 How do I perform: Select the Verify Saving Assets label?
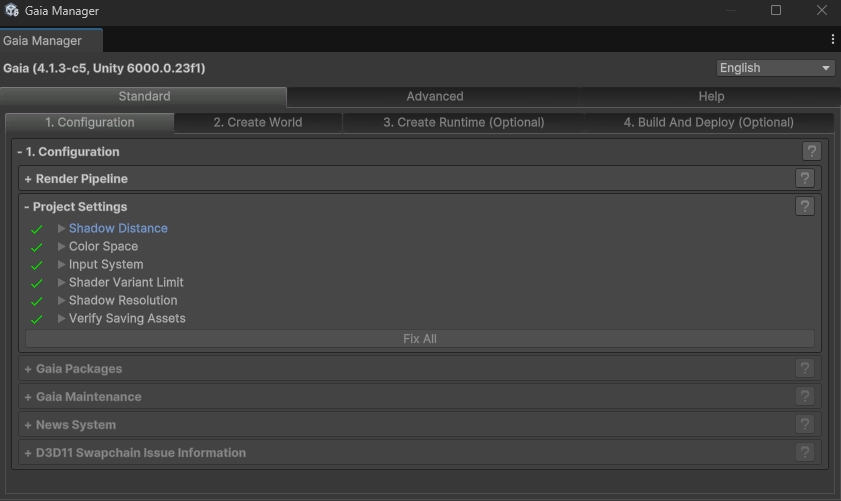click(x=127, y=318)
